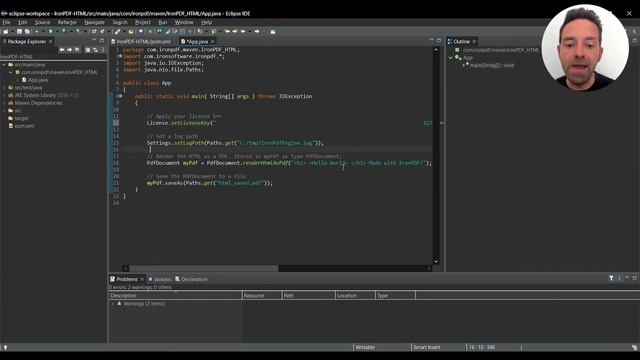Click the Save All toolbar icon

point(27,31)
